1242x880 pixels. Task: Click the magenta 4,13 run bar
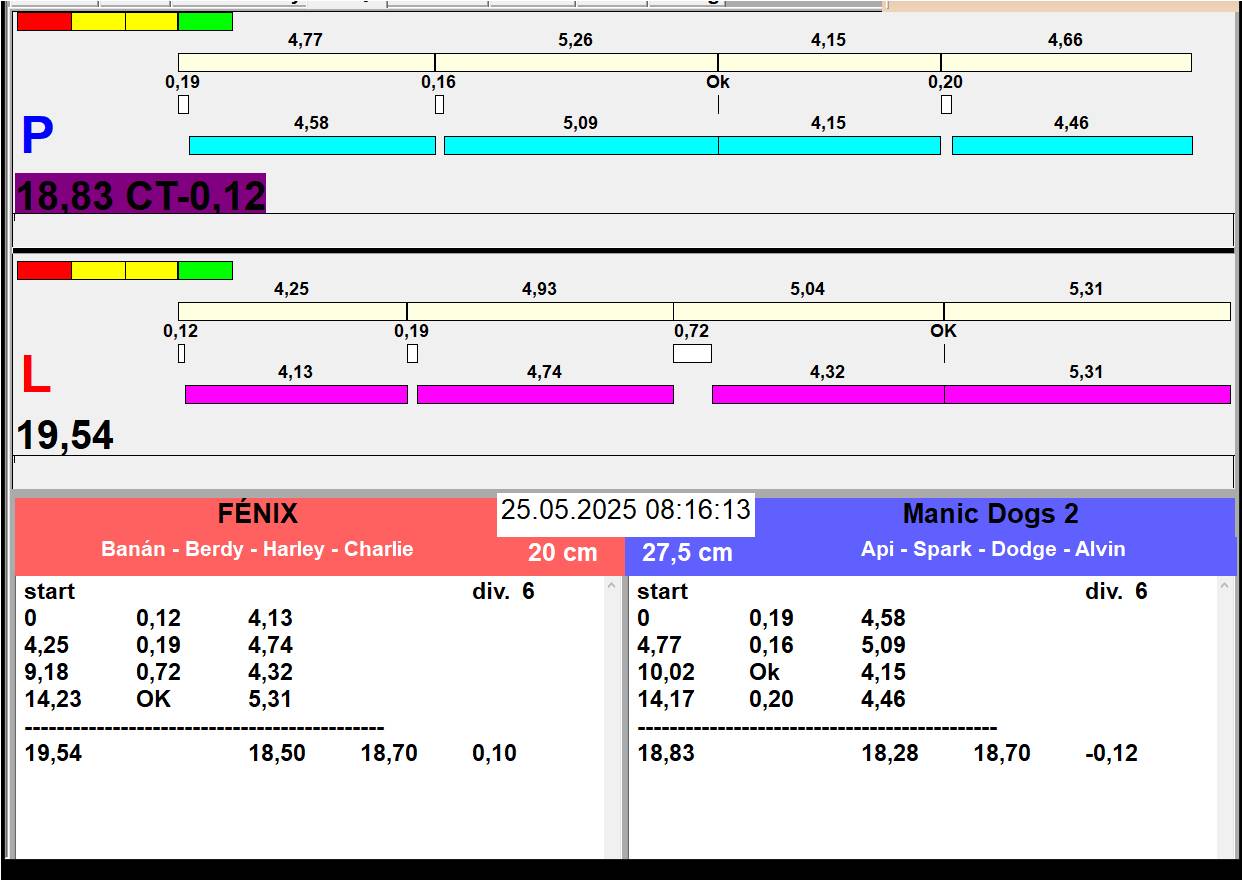(296, 394)
